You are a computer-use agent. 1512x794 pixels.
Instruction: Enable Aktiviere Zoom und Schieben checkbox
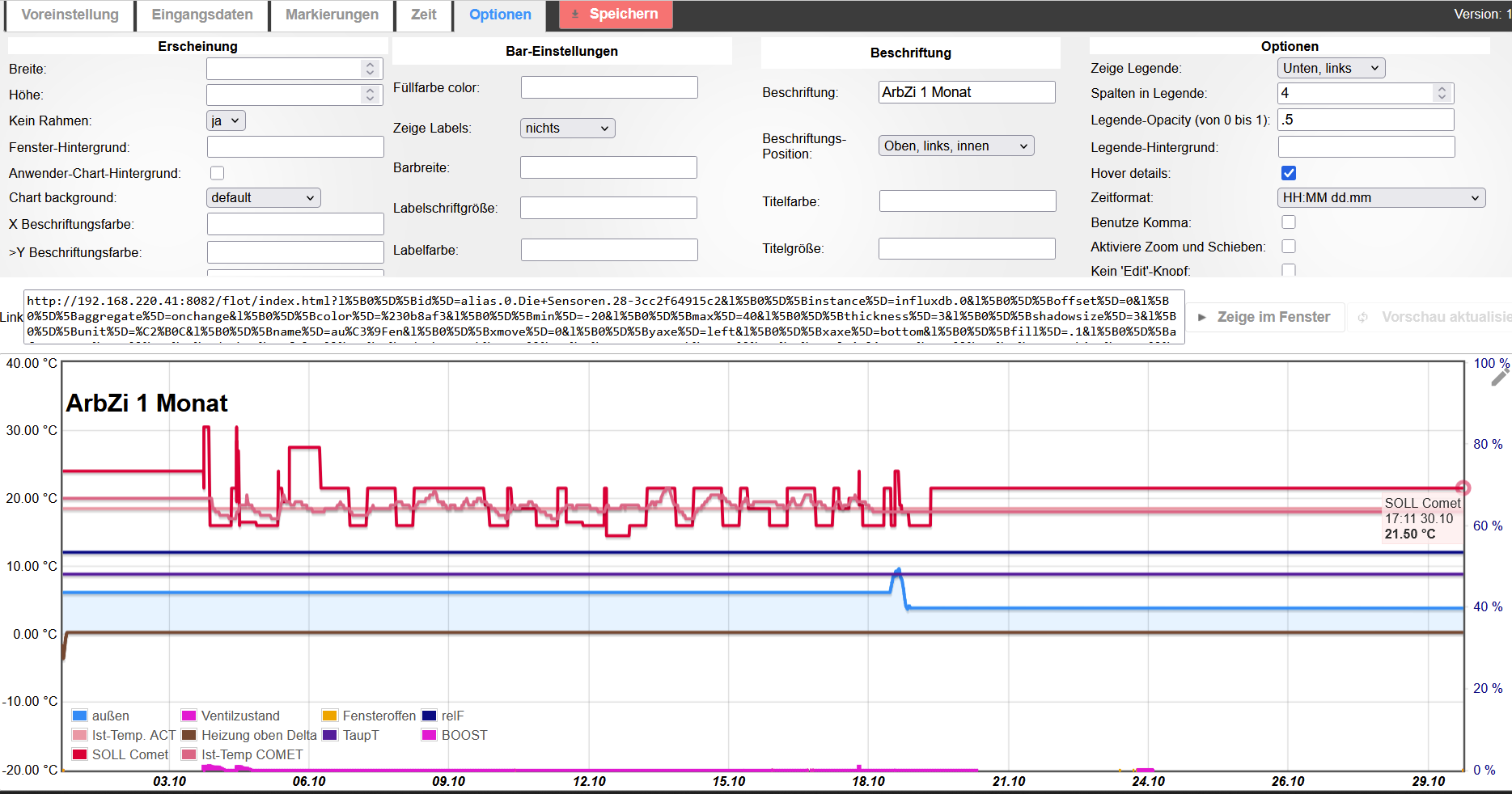(x=1289, y=246)
